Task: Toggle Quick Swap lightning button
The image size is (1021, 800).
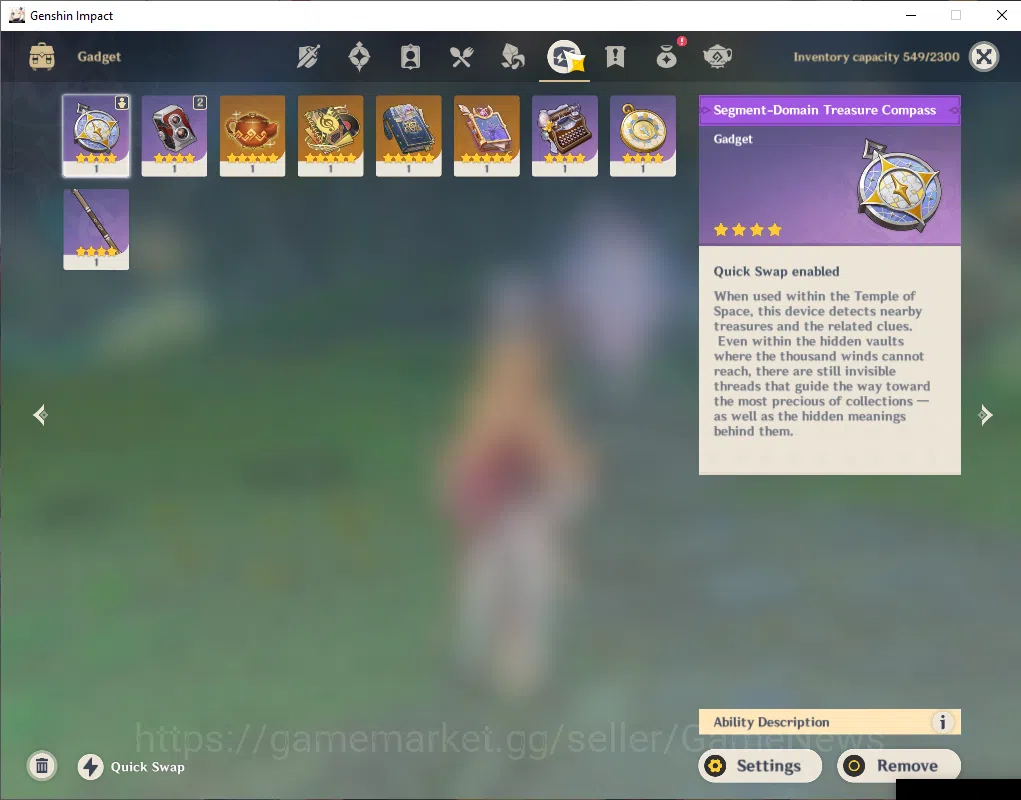Action: click(x=91, y=767)
